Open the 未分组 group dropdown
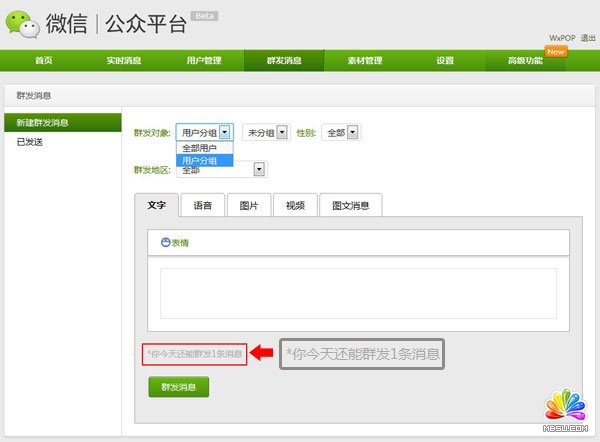600x442 pixels. pos(282,132)
